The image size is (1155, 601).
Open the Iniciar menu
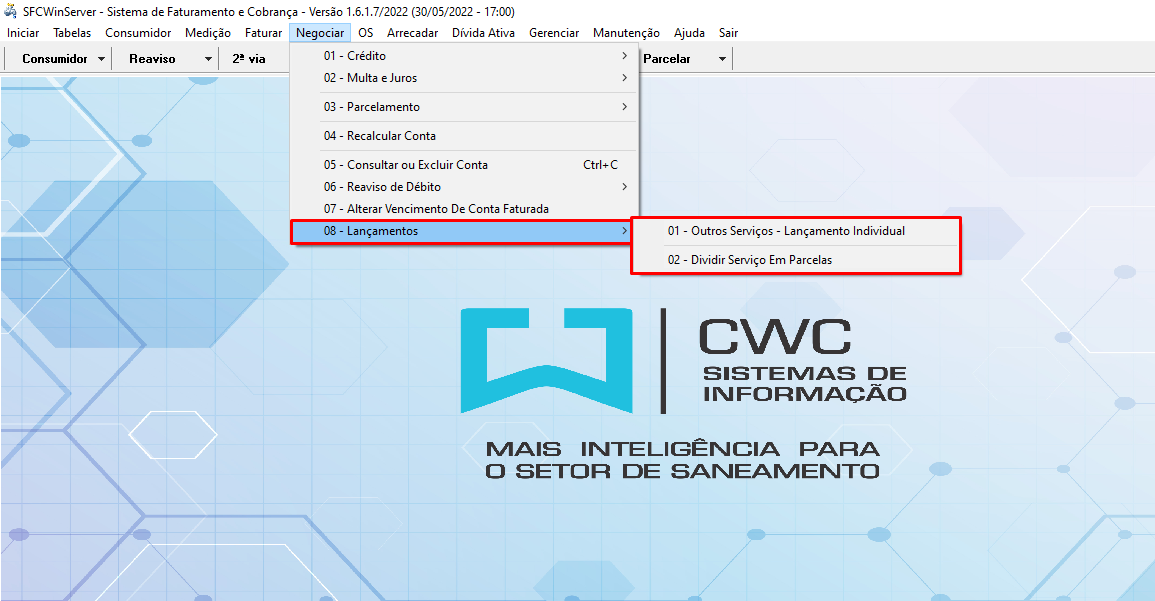[22, 32]
